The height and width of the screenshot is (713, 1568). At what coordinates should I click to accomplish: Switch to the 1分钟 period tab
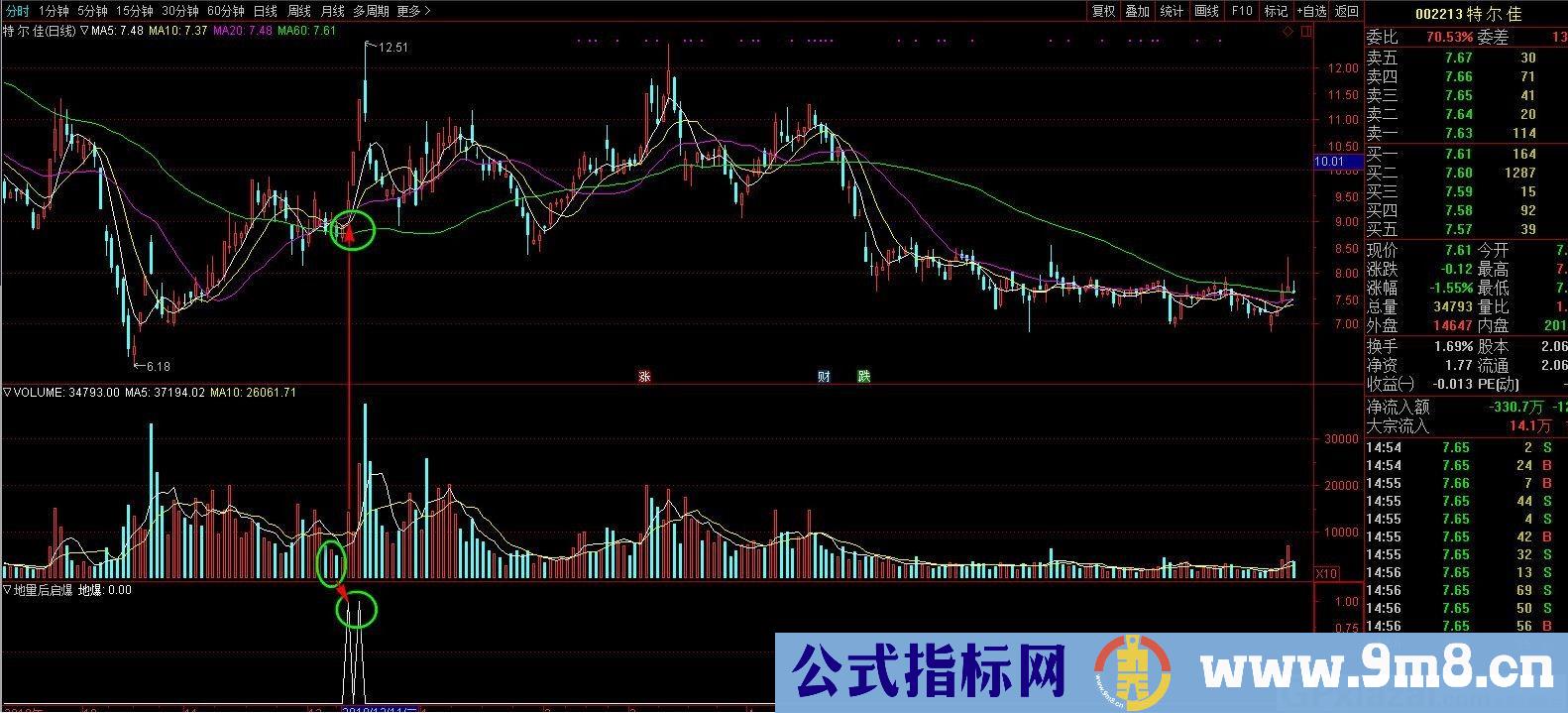click(x=54, y=11)
